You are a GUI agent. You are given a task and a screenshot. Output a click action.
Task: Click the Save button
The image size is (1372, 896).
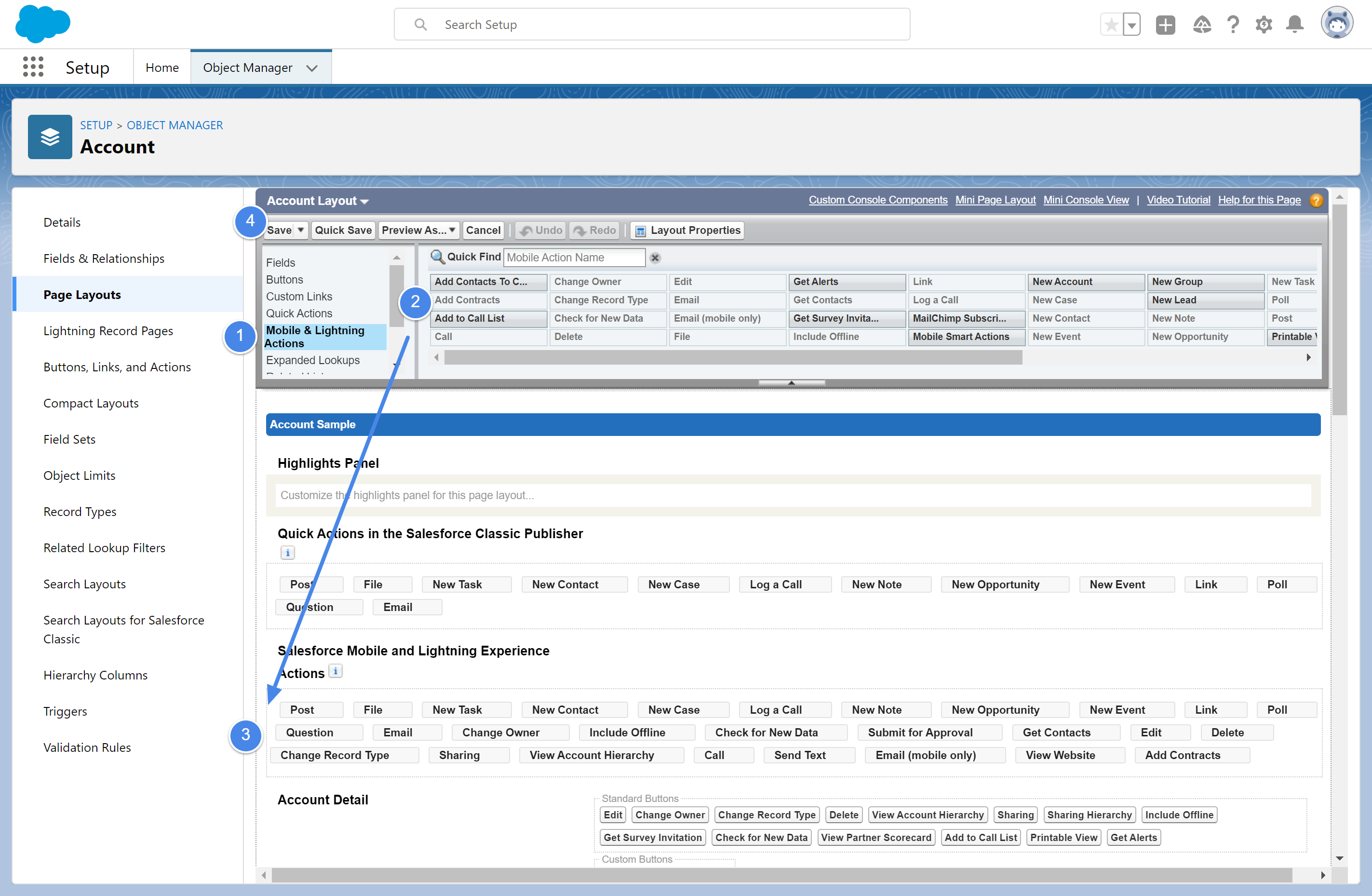(279, 230)
